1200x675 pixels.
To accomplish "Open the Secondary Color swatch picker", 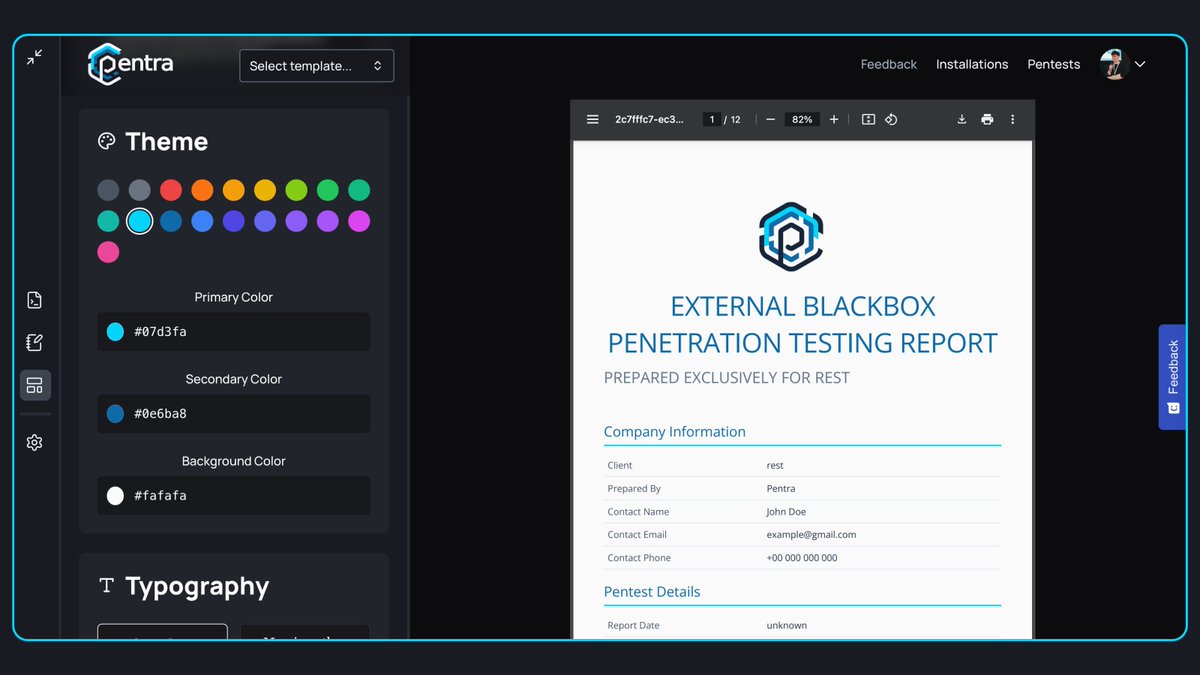I will coord(115,414).
